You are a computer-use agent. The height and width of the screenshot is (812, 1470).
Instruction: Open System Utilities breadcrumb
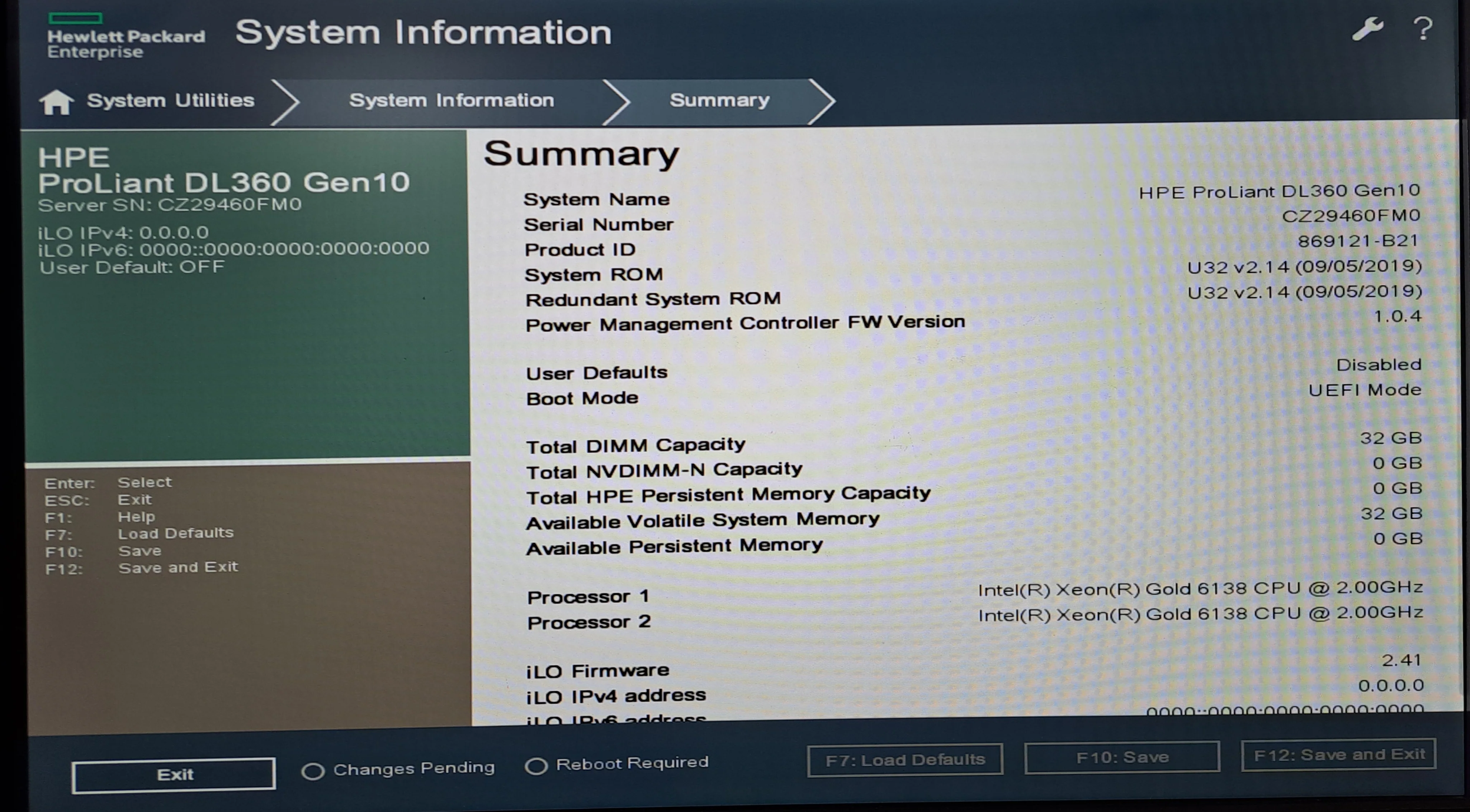pyautogui.click(x=170, y=100)
